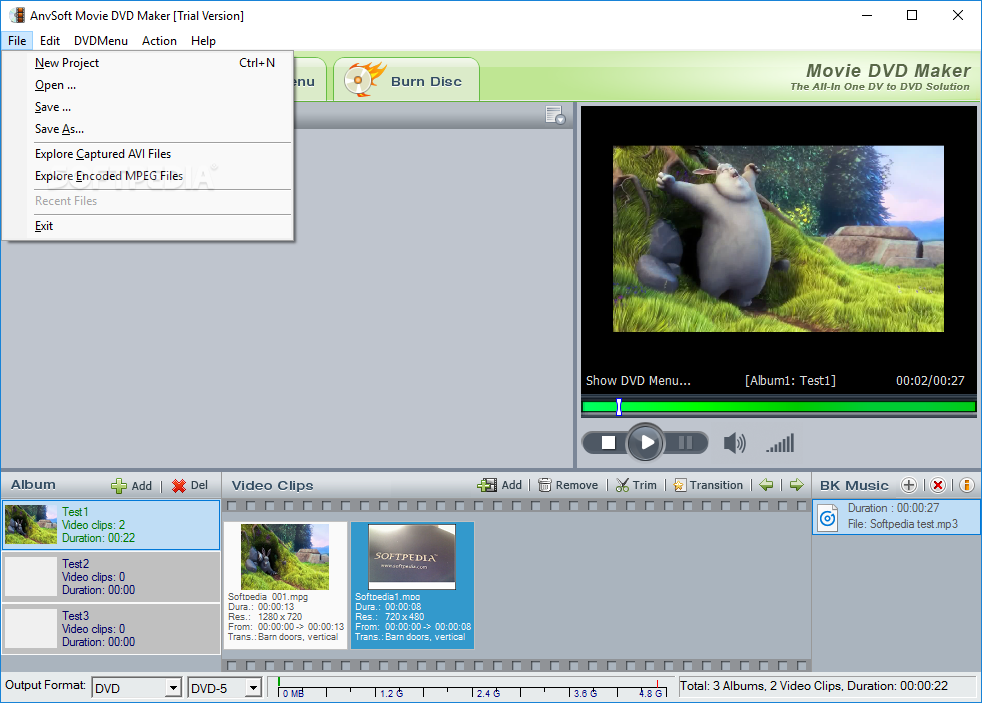Screen dimensions: 982x703
Task: Click the Total albums status text
Action: 814,686
